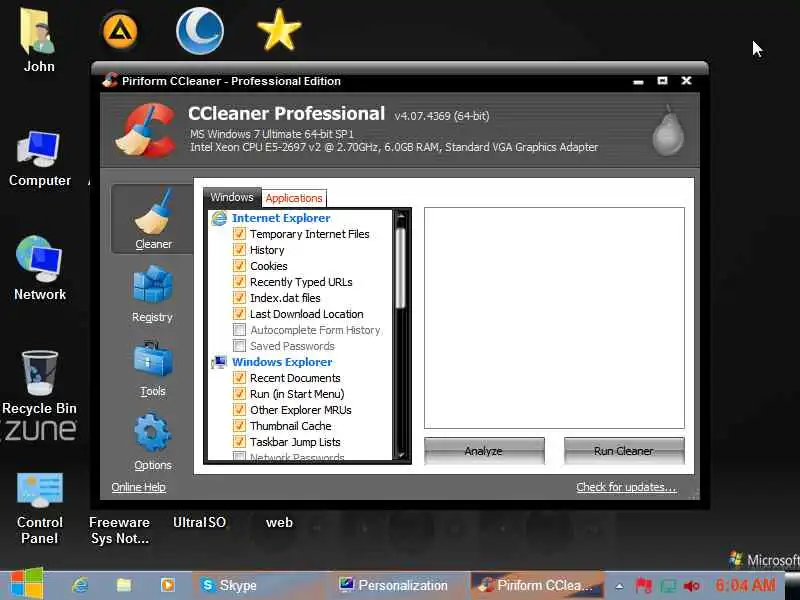Select Piriform CCleaner taskbar button

(537, 585)
